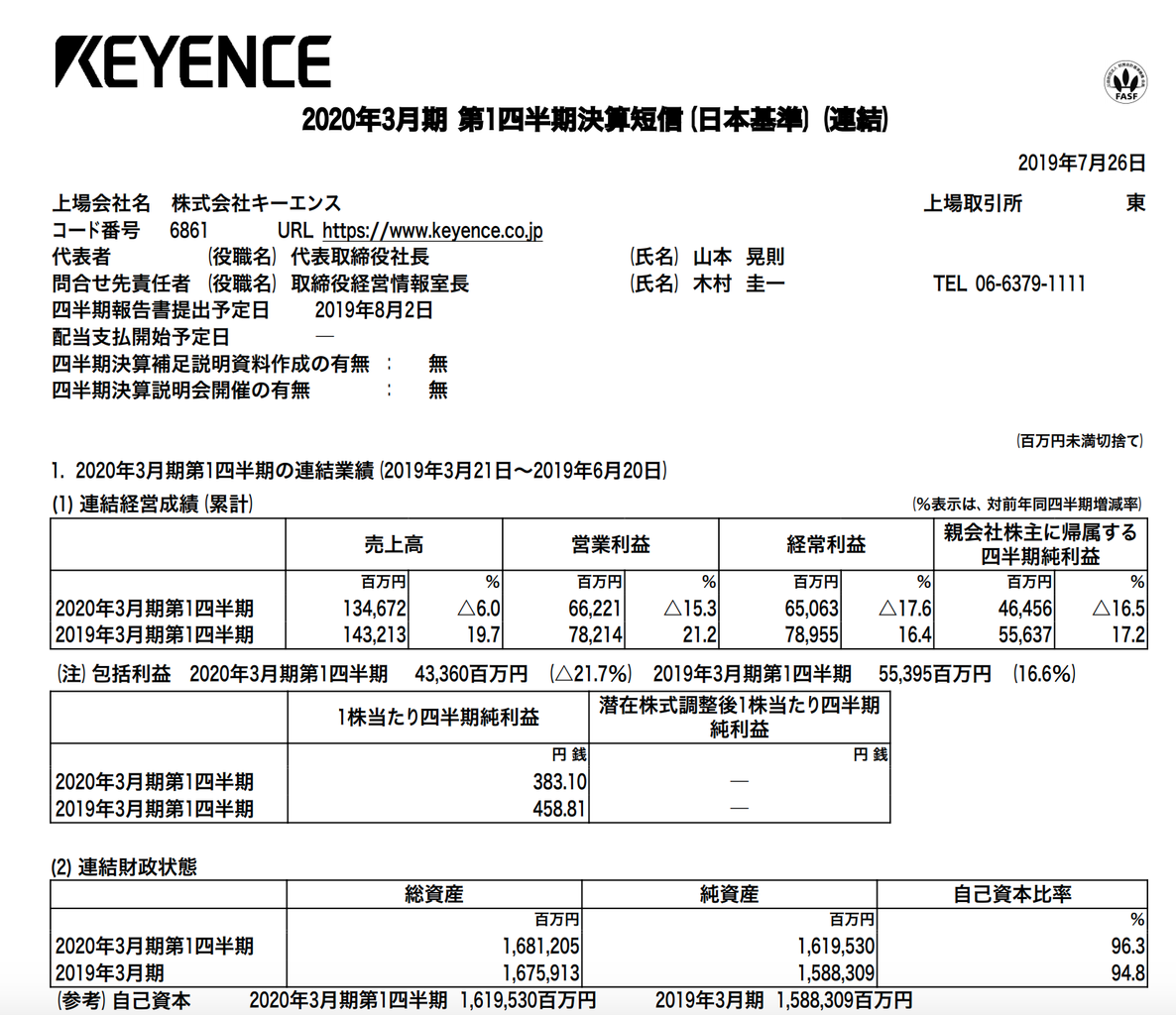Click the date 2019年7月26日
The width and height of the screenshot is (1176, 1015).
[1082, 163]
